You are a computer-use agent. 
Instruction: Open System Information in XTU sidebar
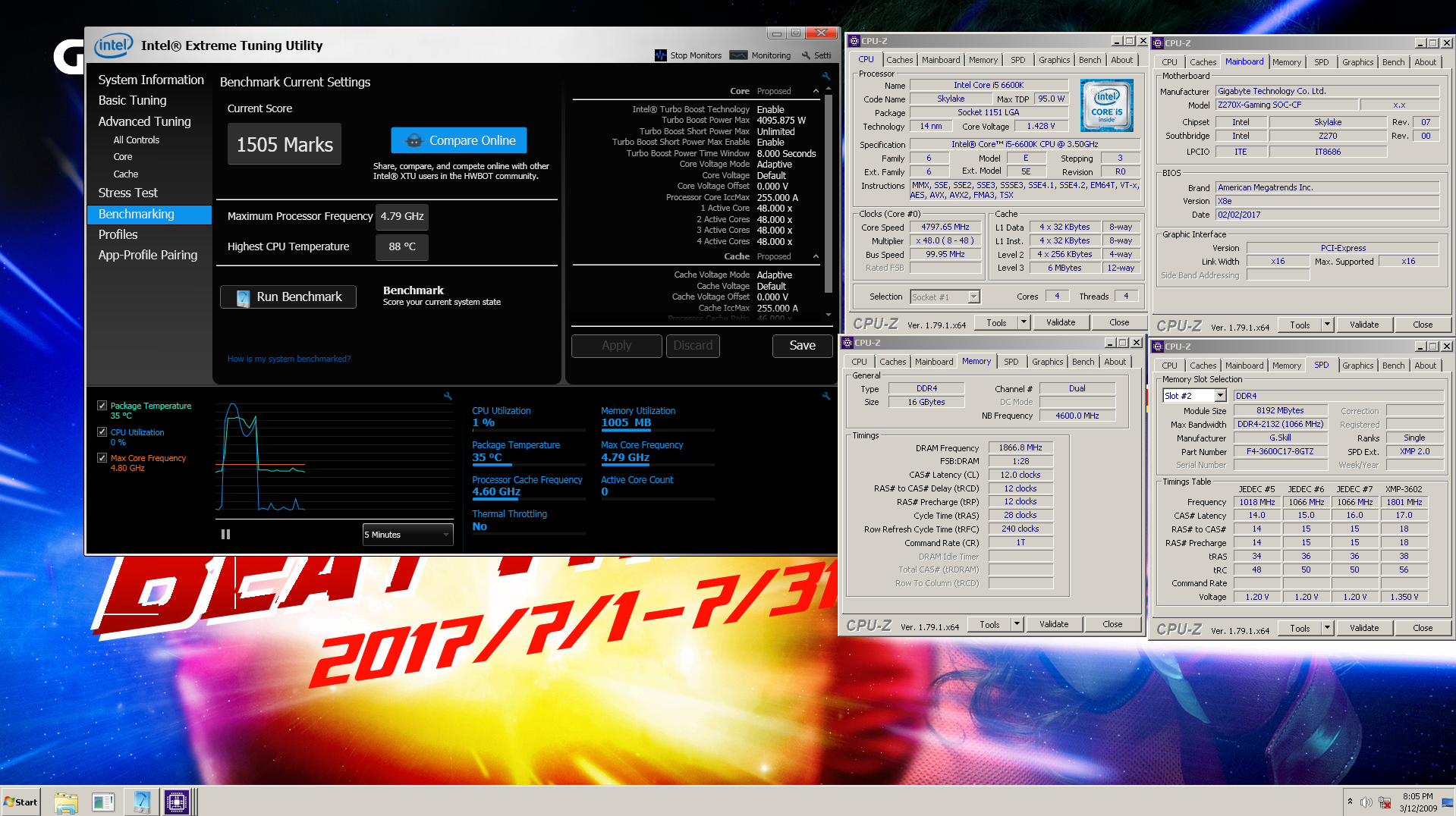(x=151, y=80)
